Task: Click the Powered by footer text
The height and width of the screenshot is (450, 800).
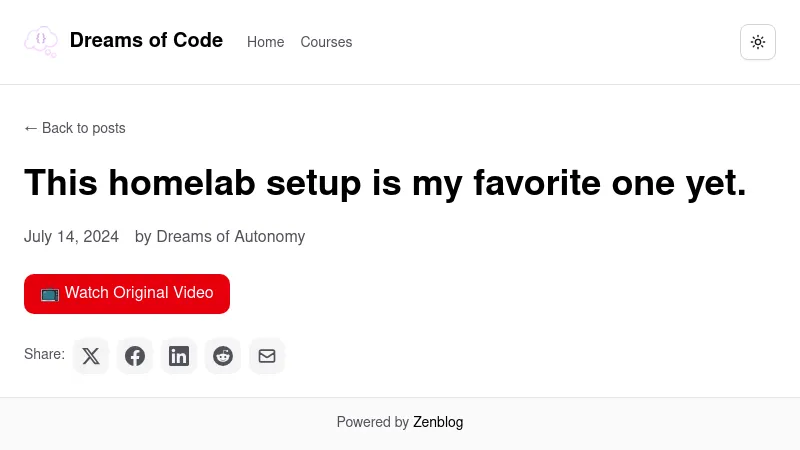Action: tap(372, 422)
